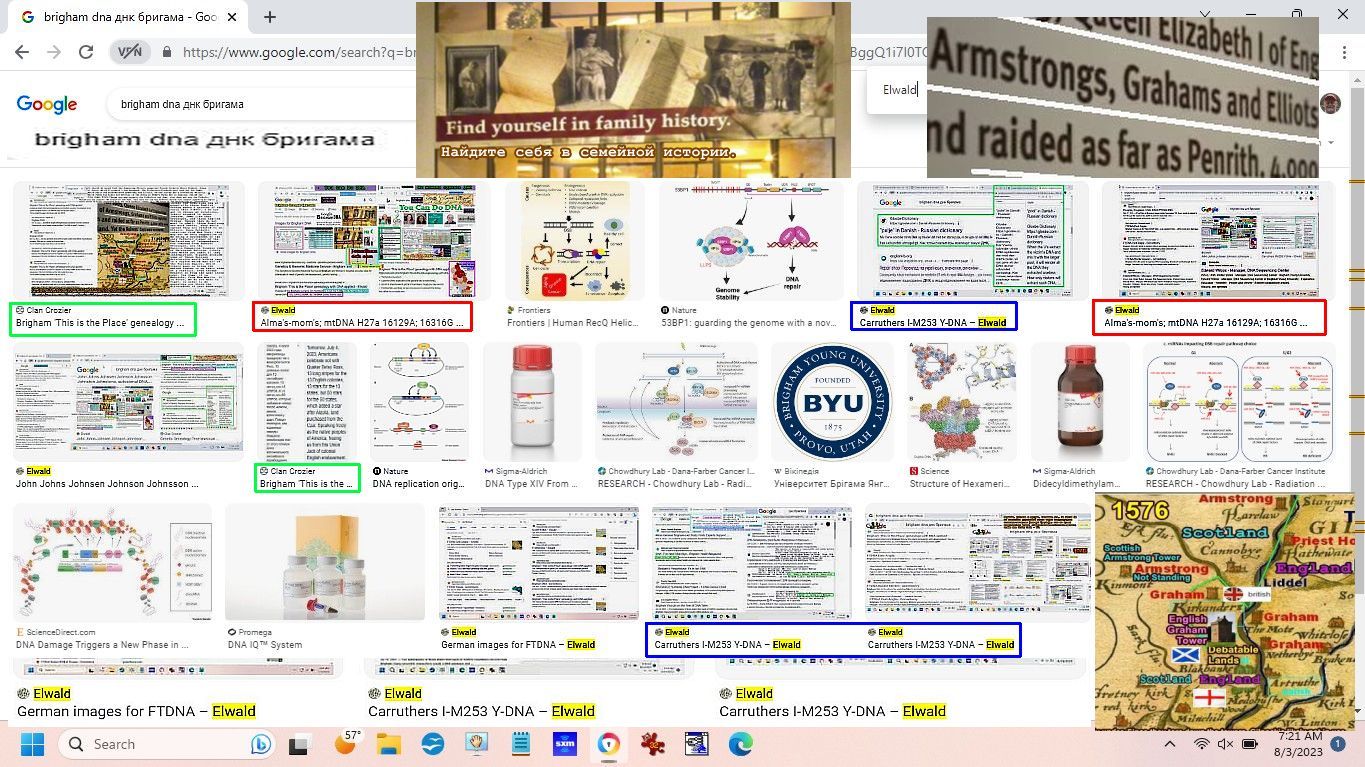The image size is (1365, 767).
Task: Open the notification center badge
Action: (x=1338, y=744)
